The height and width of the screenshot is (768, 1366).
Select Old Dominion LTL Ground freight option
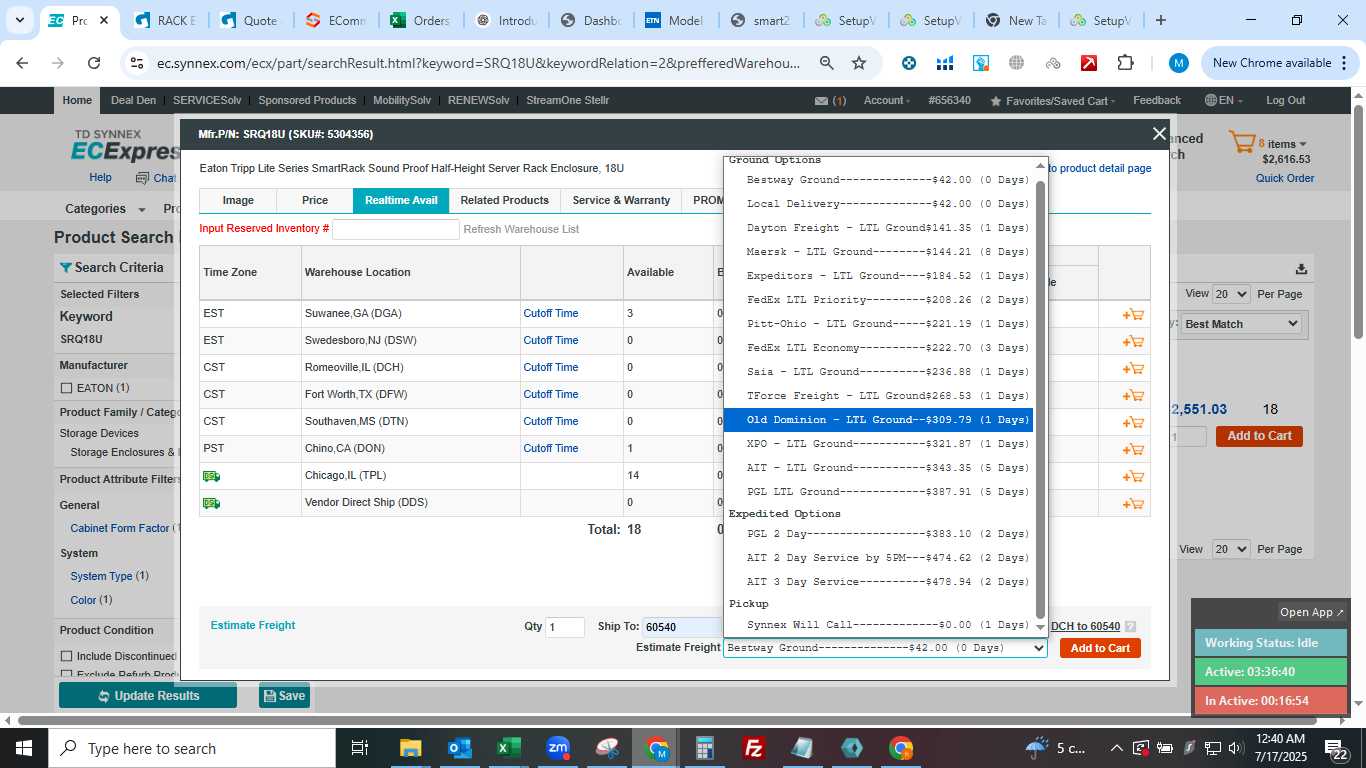point(878,420)
